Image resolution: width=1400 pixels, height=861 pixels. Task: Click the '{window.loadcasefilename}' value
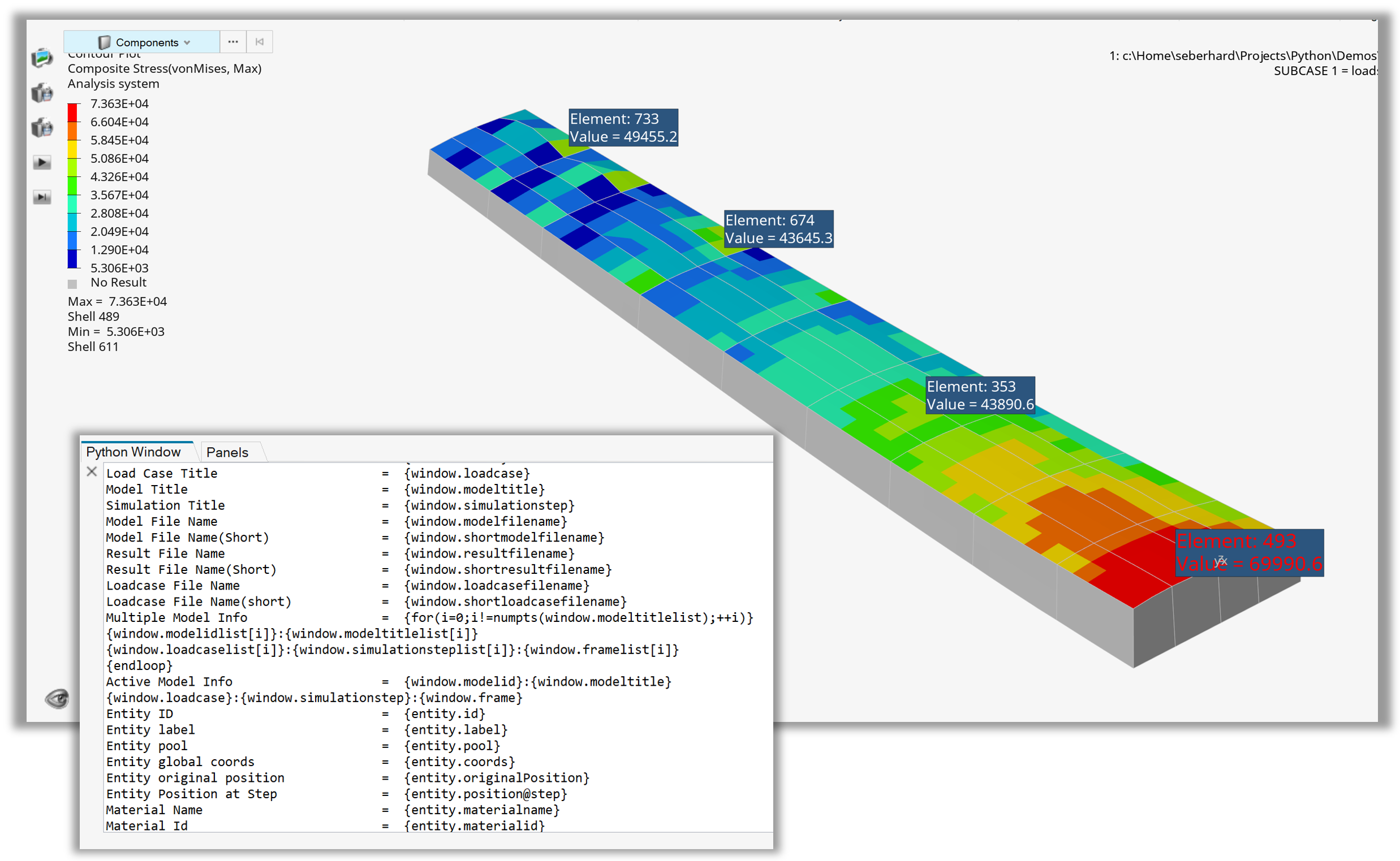496,585
